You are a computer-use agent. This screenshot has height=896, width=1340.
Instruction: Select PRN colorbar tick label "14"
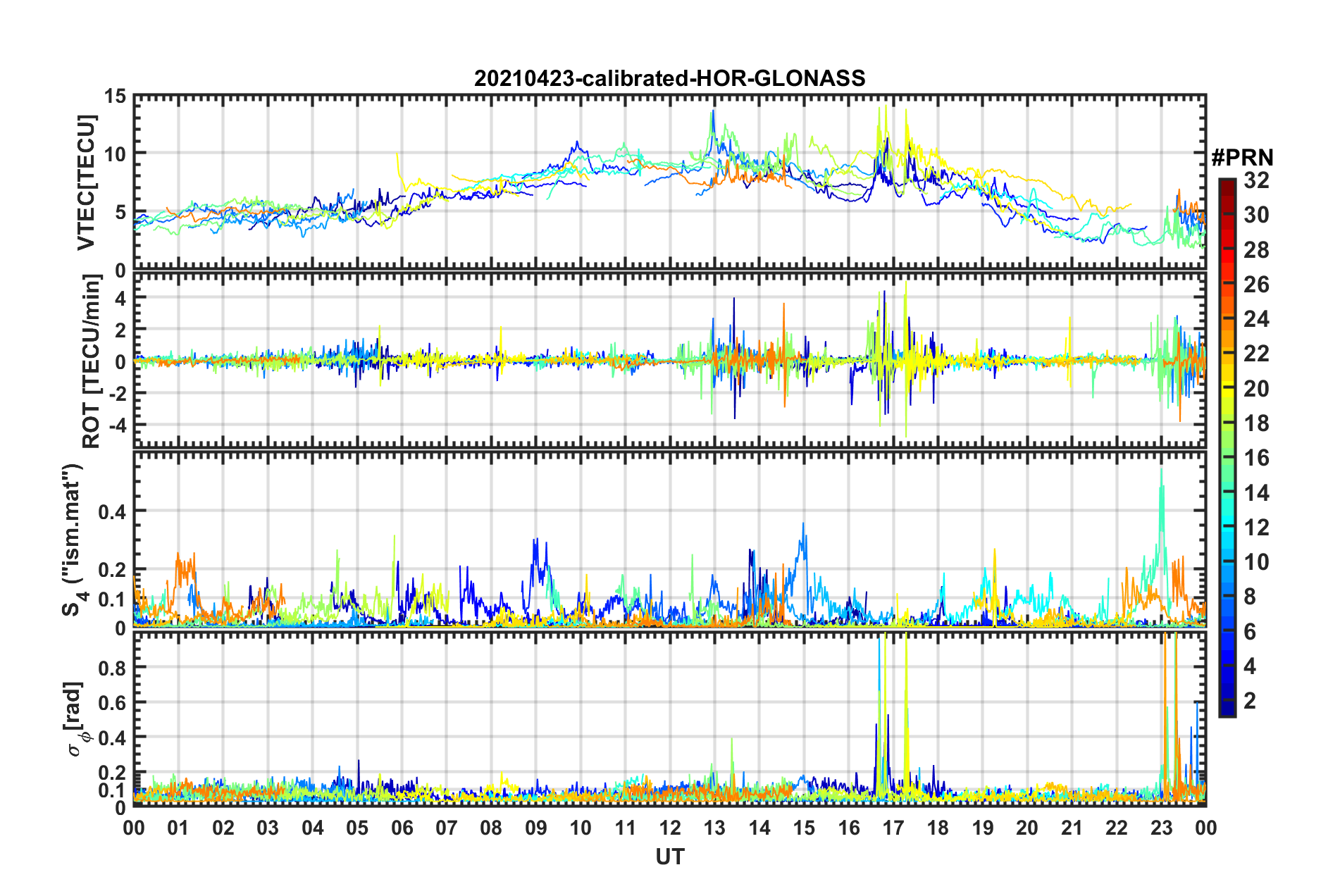coord(1256,493)
